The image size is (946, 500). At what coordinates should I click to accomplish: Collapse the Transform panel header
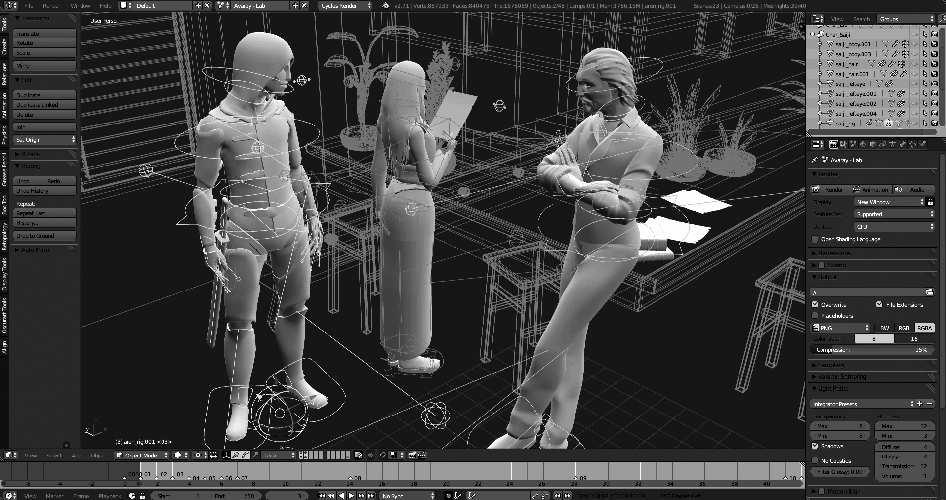tap(45, 18)
